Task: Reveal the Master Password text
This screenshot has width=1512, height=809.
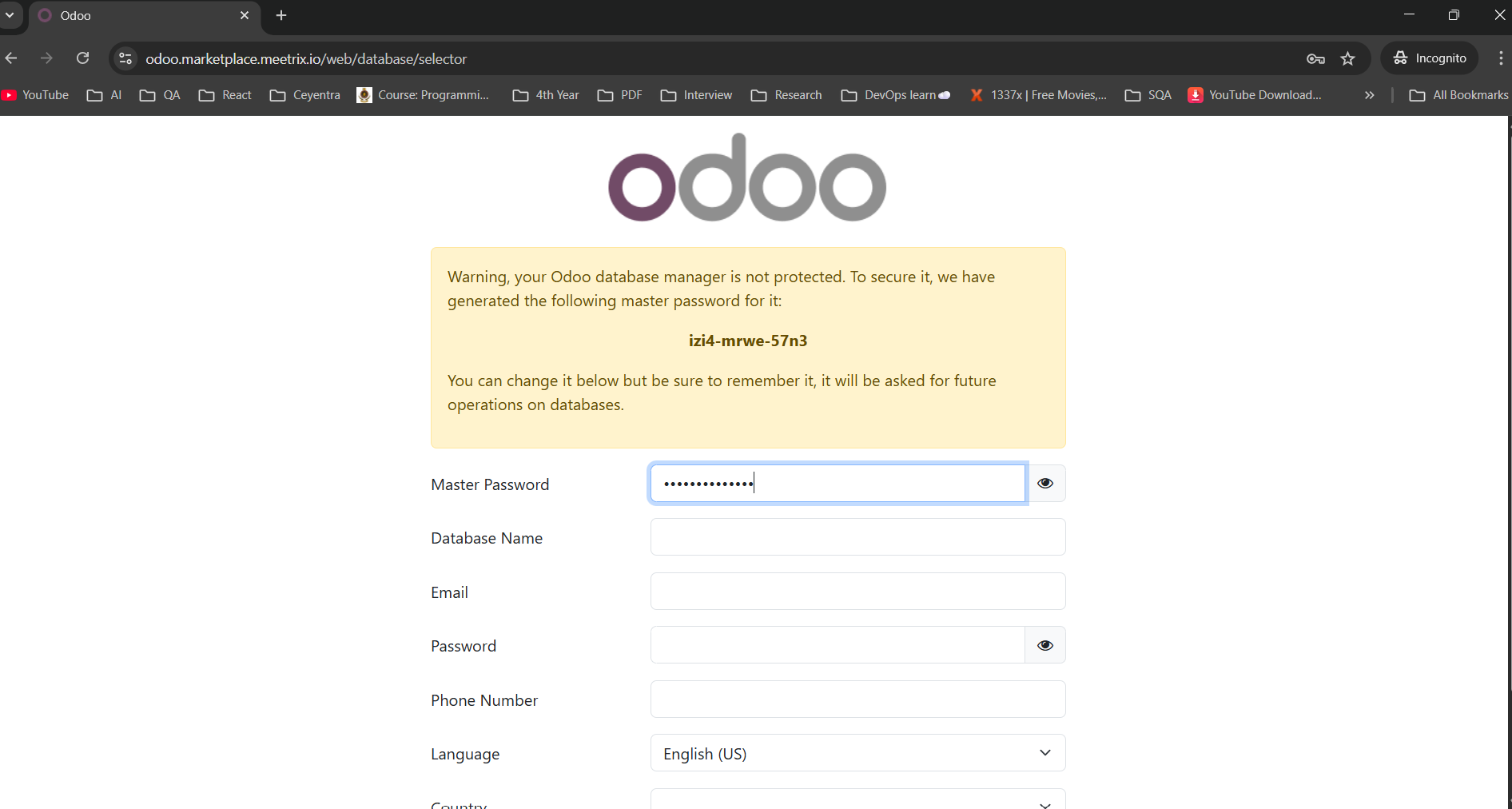Action: coord(1044,483)
